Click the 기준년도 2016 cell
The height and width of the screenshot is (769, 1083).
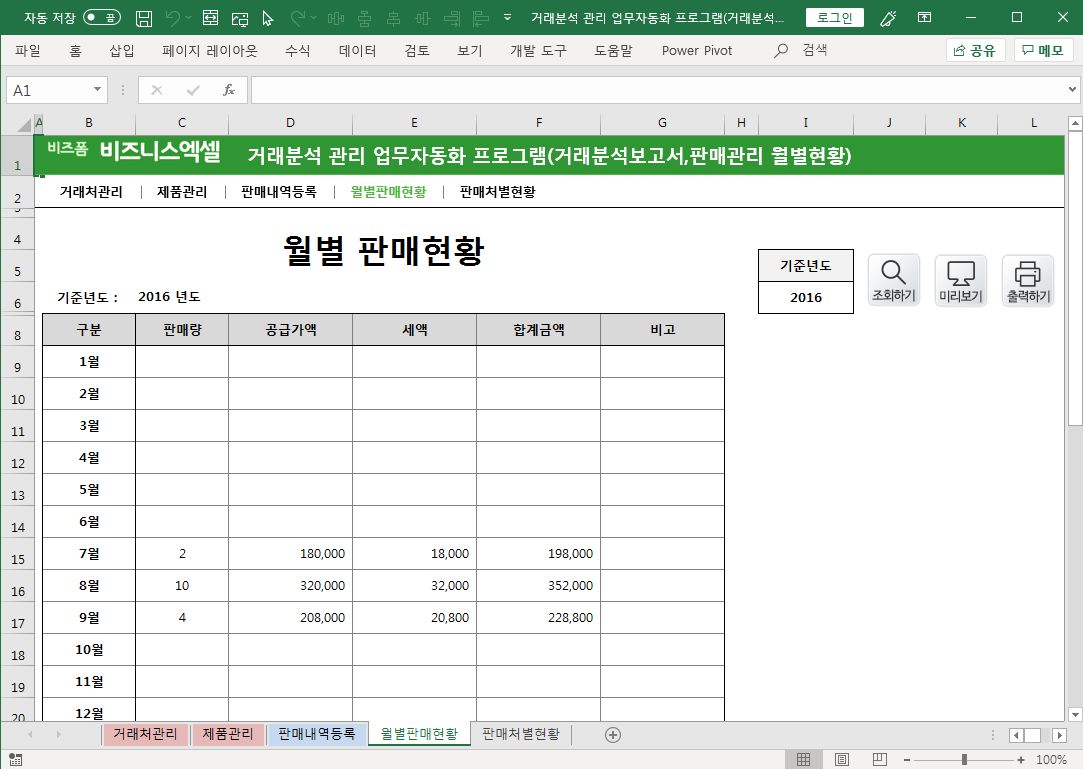tap(805, 297)
